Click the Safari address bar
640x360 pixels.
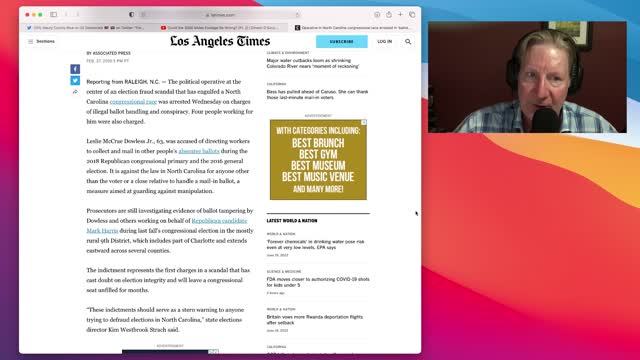(220, 15)
